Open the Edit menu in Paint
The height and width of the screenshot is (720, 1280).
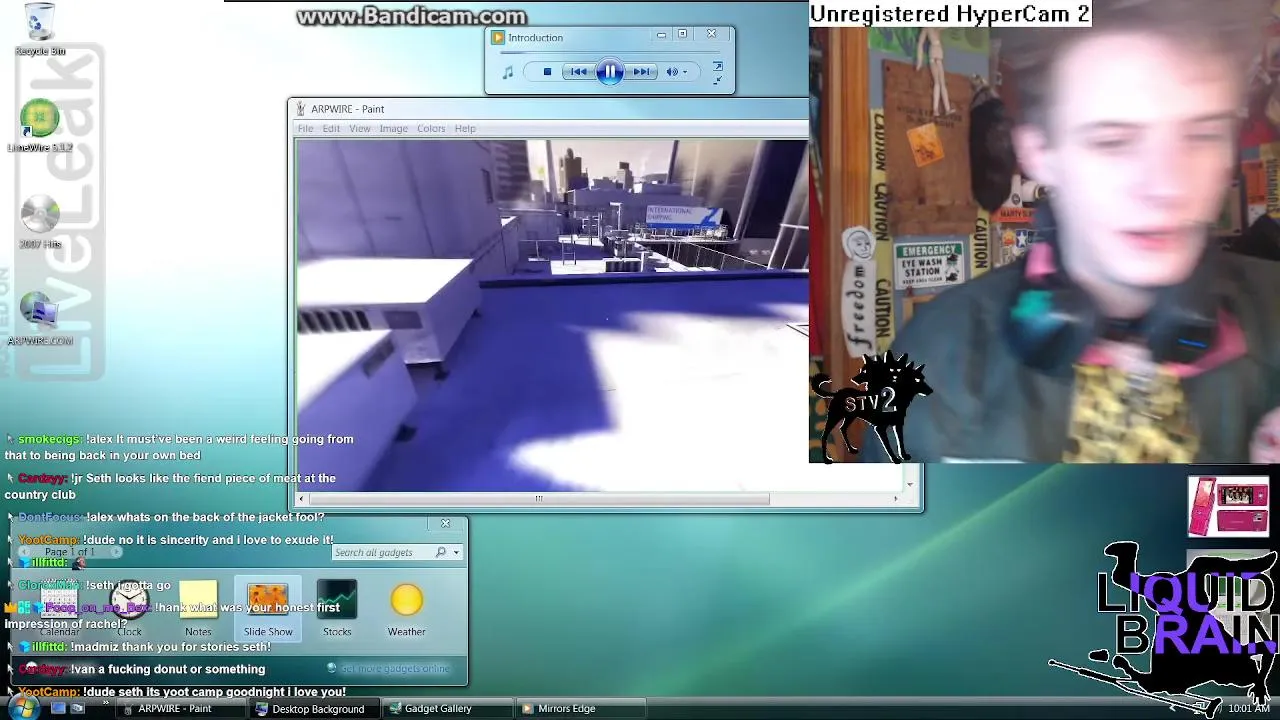tap(331, 128)
